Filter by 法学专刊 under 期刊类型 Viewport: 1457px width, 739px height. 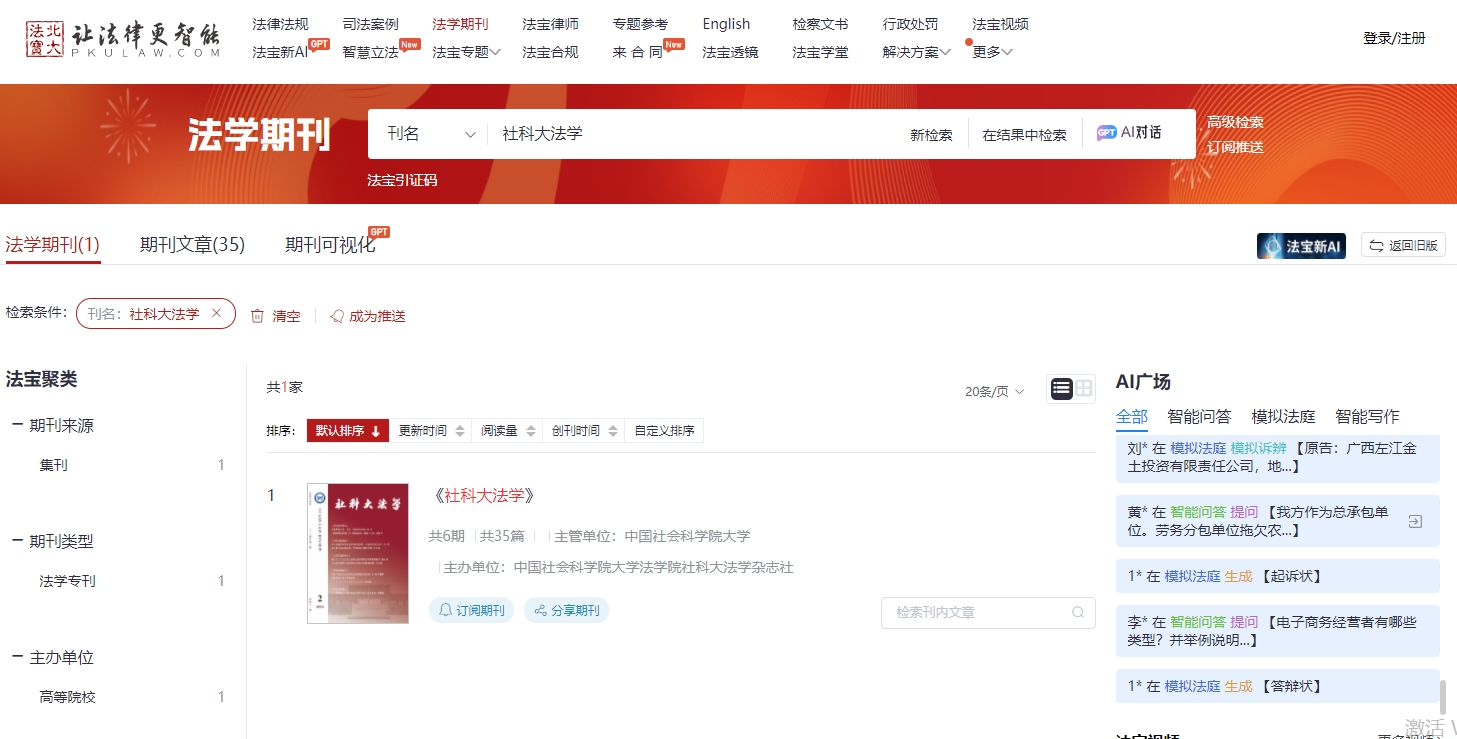68,581
